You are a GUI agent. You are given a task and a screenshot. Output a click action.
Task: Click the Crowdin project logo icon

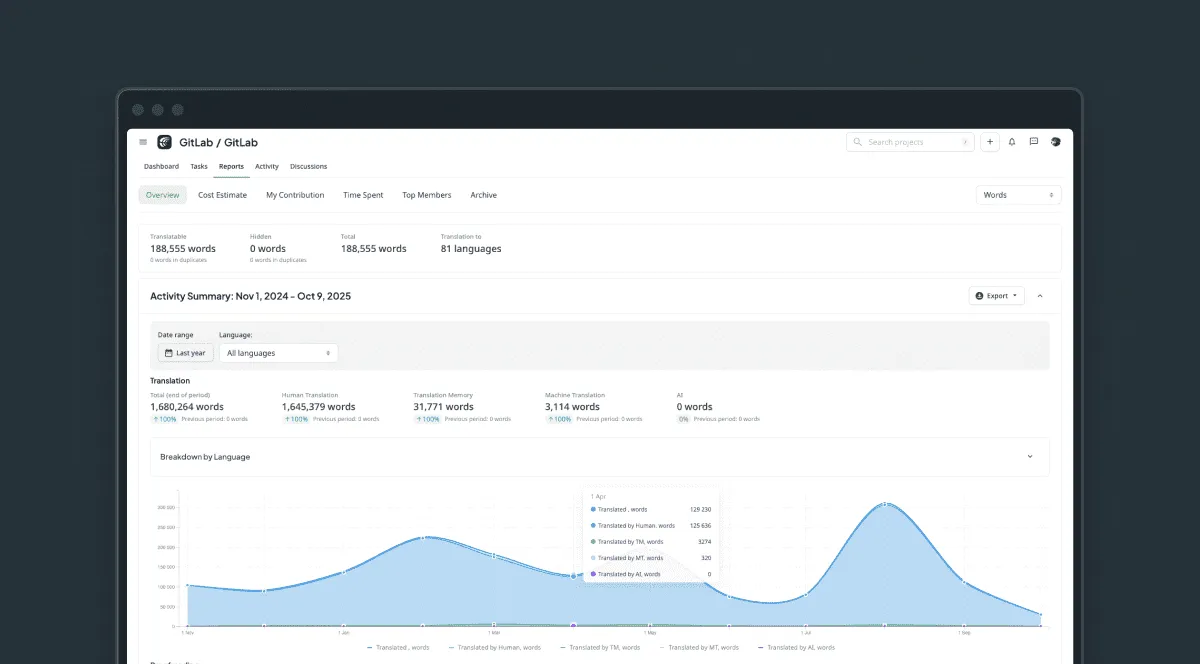164,142
